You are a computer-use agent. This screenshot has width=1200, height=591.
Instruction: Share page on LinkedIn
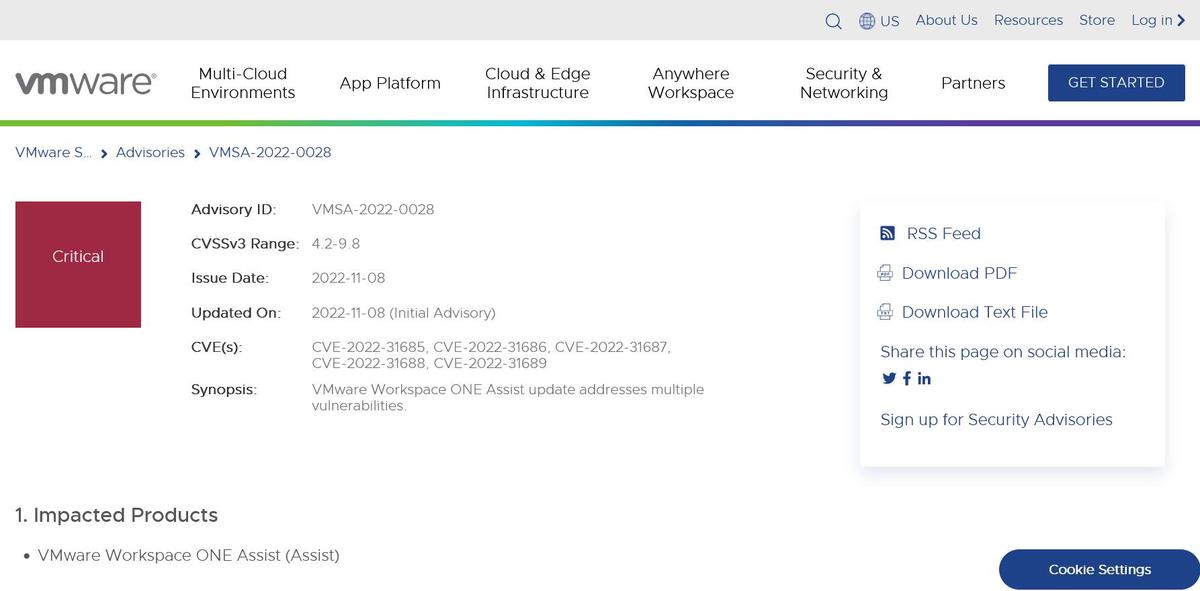[x=924, y=378]
